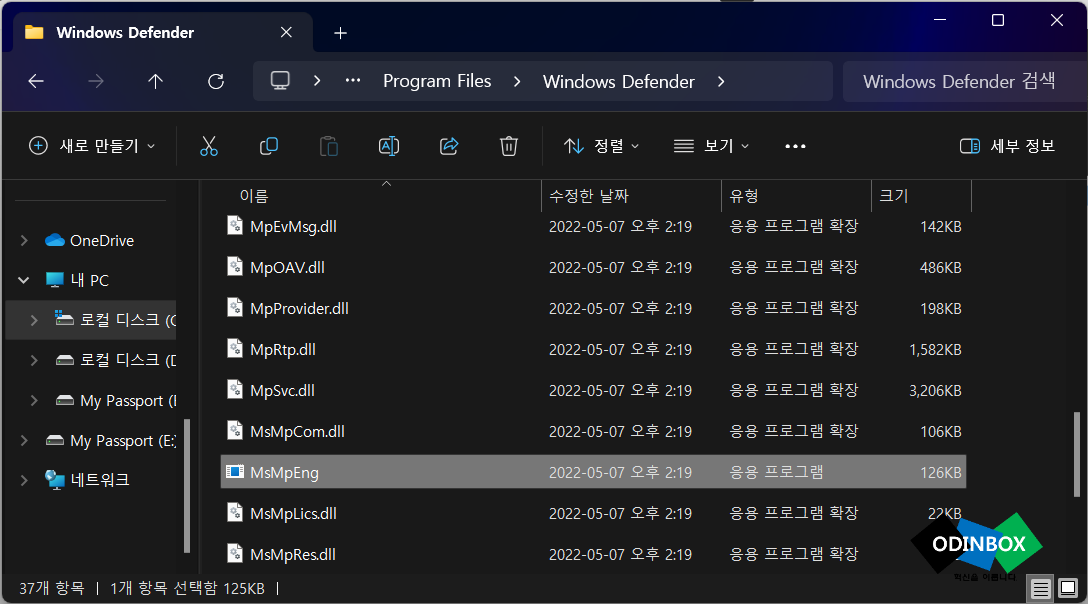Click the Copy icon in toolbar

(269, 146)
